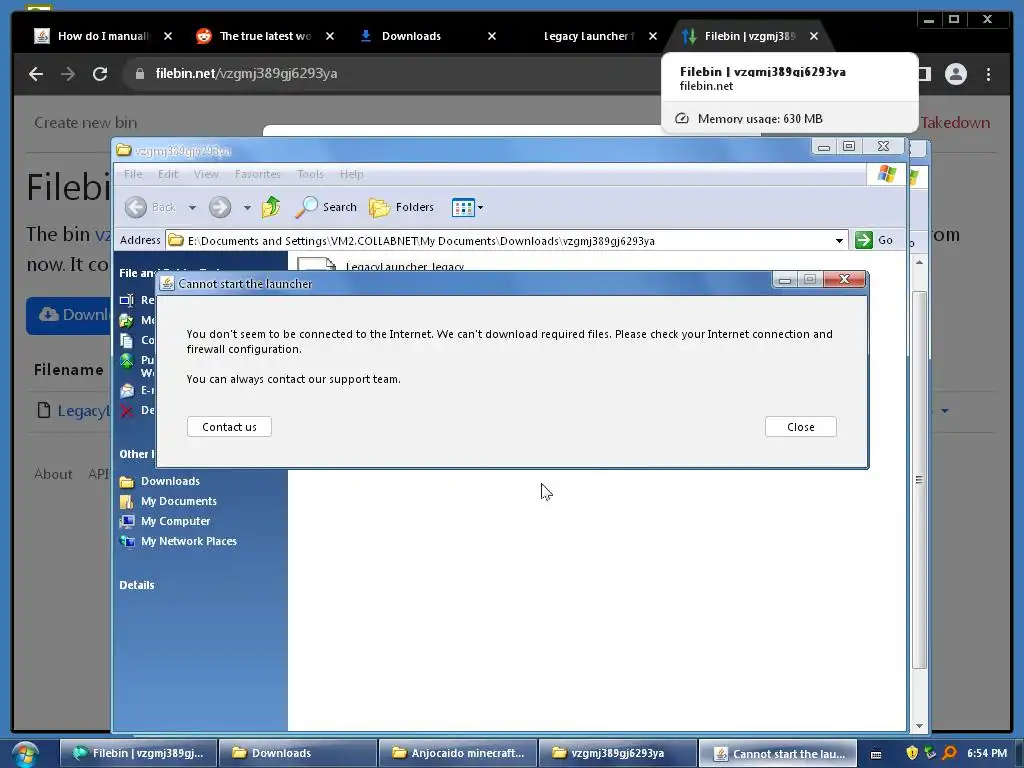Expand the Back history dropdown arrow
This screenshot has width=1024, height=768.
point(192,208)
